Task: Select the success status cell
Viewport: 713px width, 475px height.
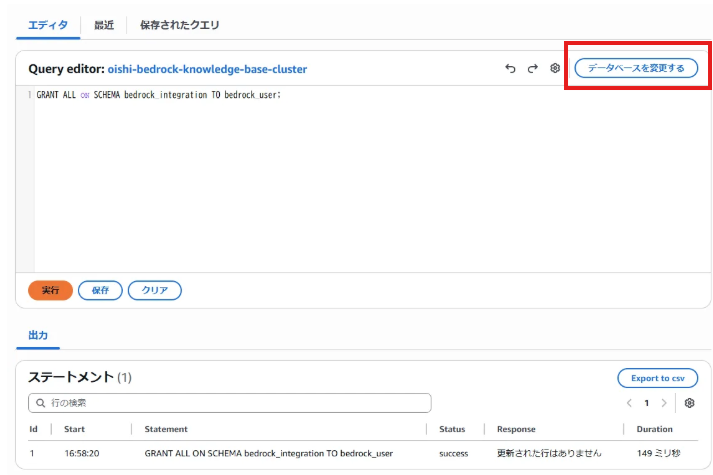Action: pyautogui.click(x=453, y=453)
